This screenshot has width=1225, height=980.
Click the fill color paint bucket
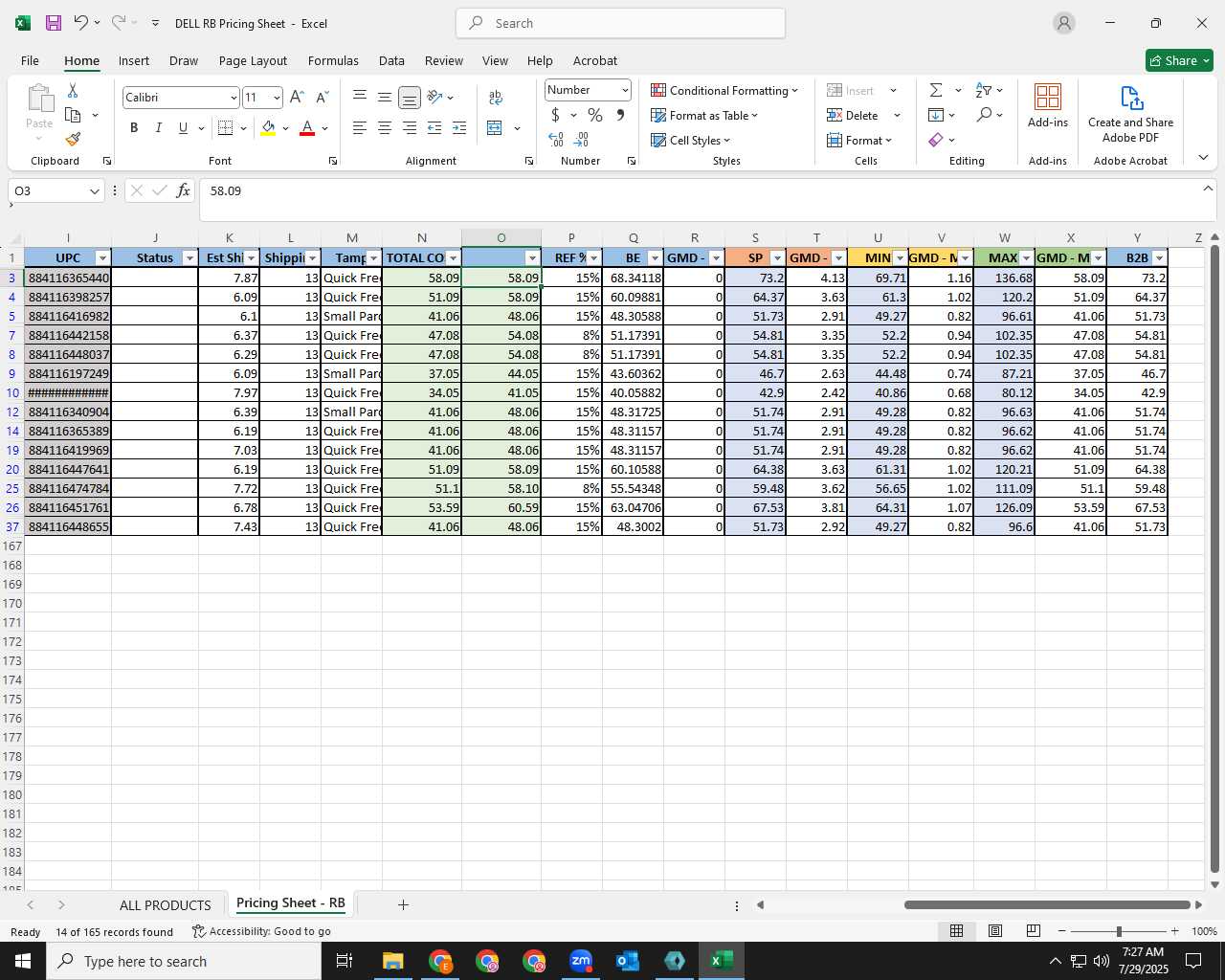tap(268, 128)
